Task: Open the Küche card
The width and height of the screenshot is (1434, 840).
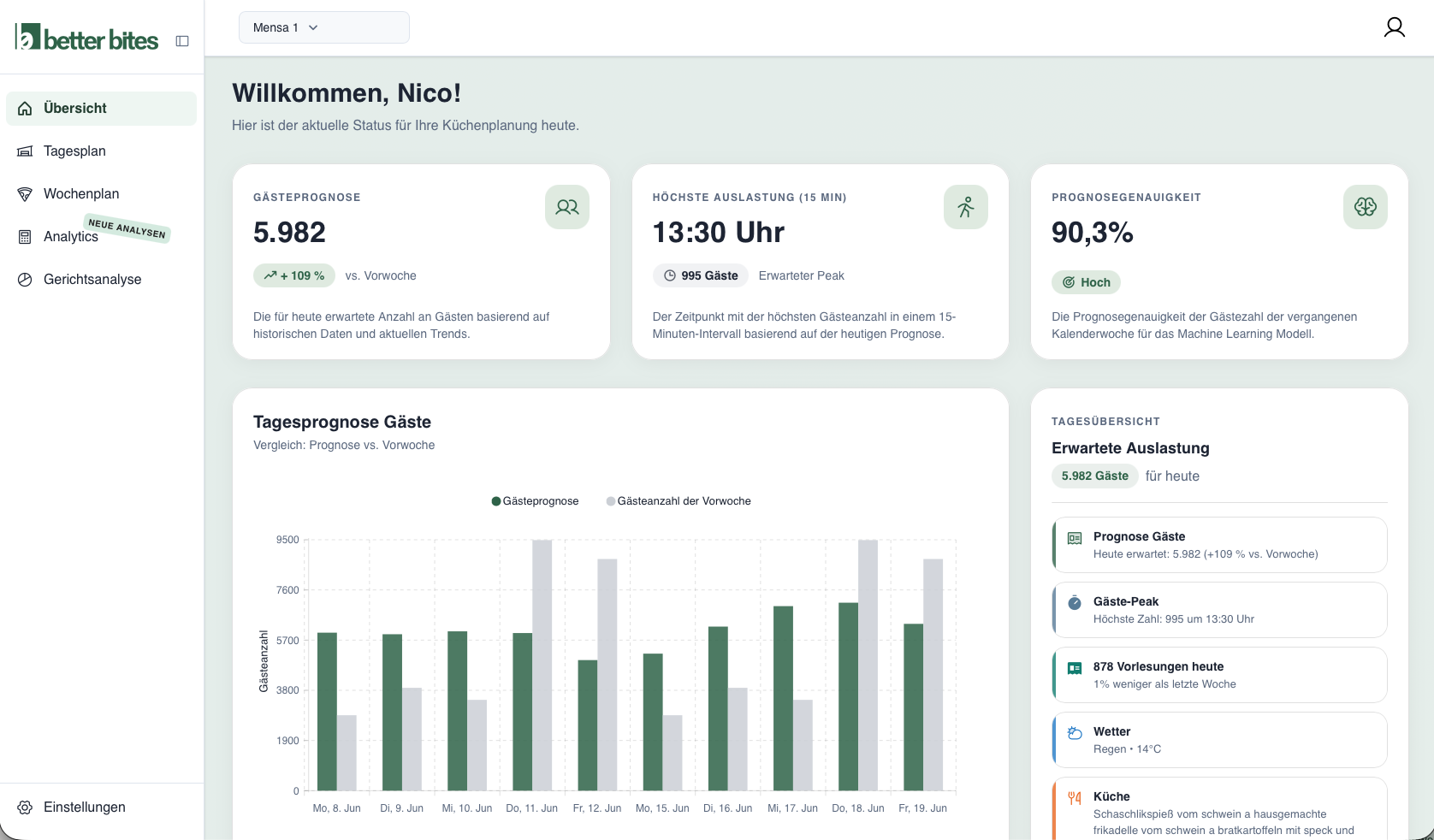Action: tap(1219, 808)
